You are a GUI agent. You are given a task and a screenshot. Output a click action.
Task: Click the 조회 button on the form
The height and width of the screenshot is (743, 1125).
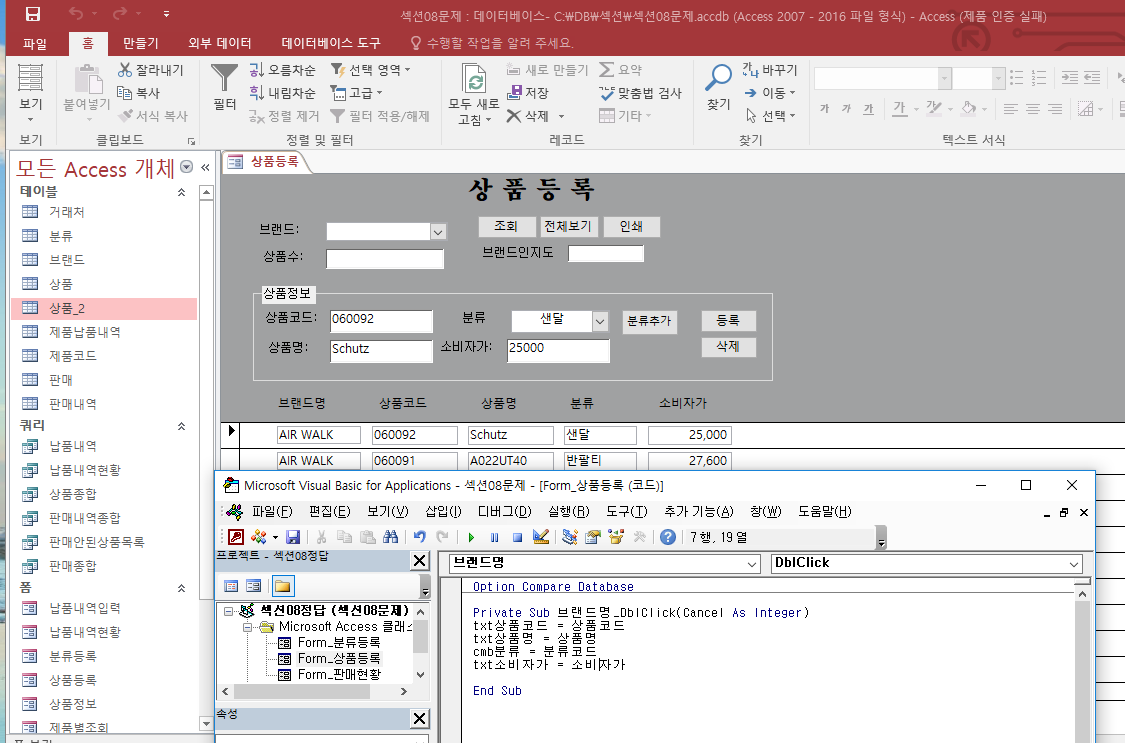506,227
